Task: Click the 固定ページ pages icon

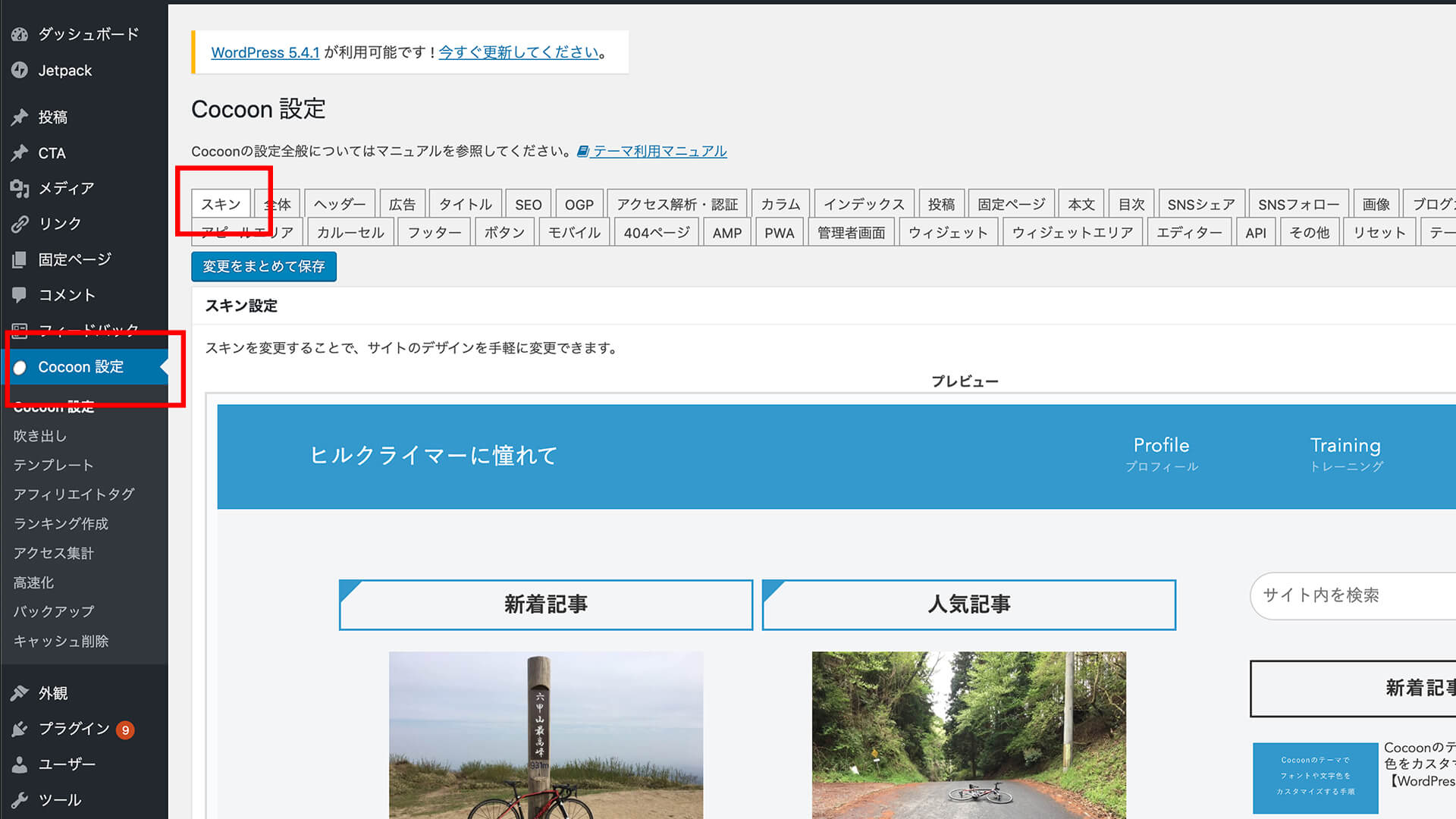Action: coord(20,260)
